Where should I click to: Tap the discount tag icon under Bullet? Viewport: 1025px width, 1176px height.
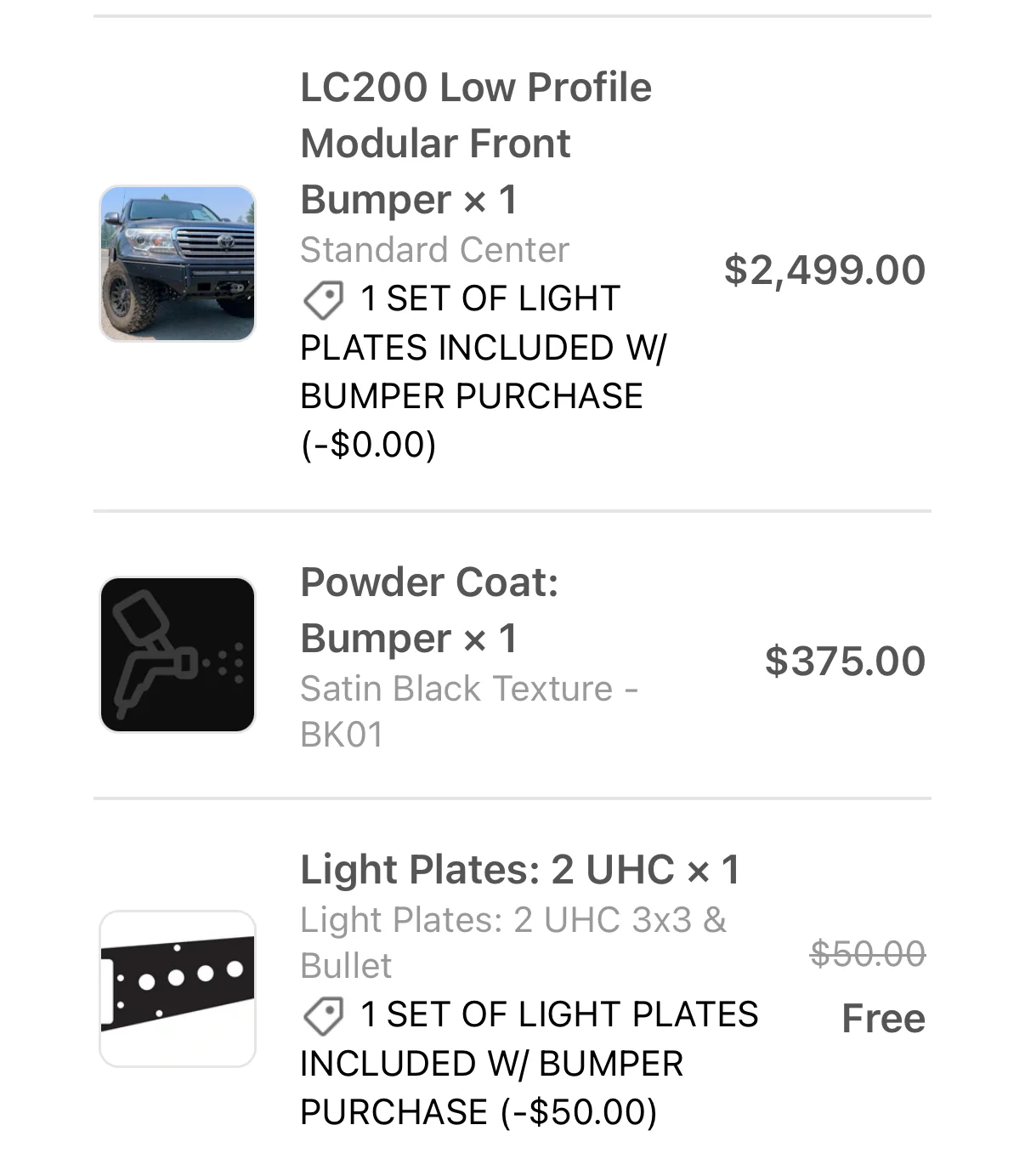(323, 1016)
